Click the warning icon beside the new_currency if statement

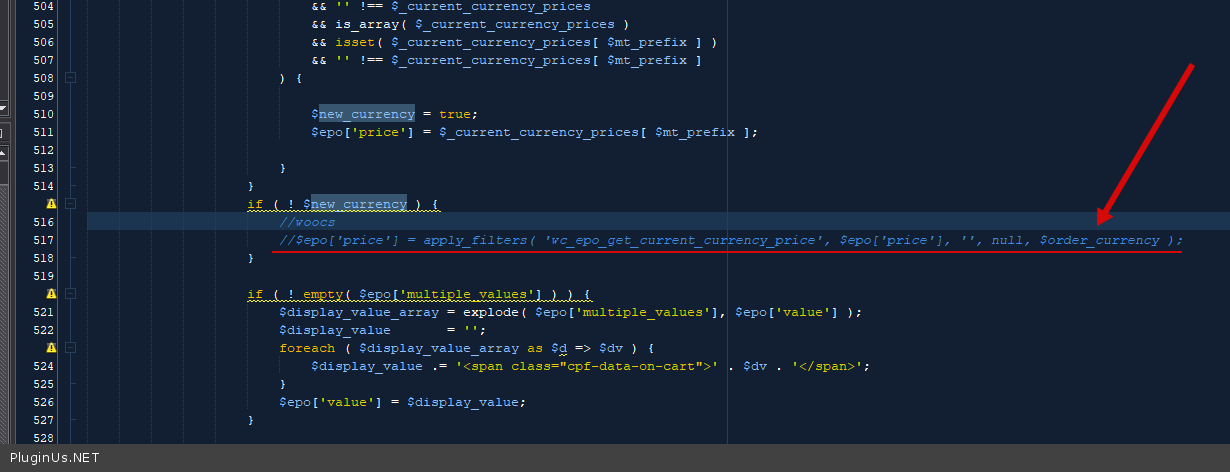coord(51,204)
